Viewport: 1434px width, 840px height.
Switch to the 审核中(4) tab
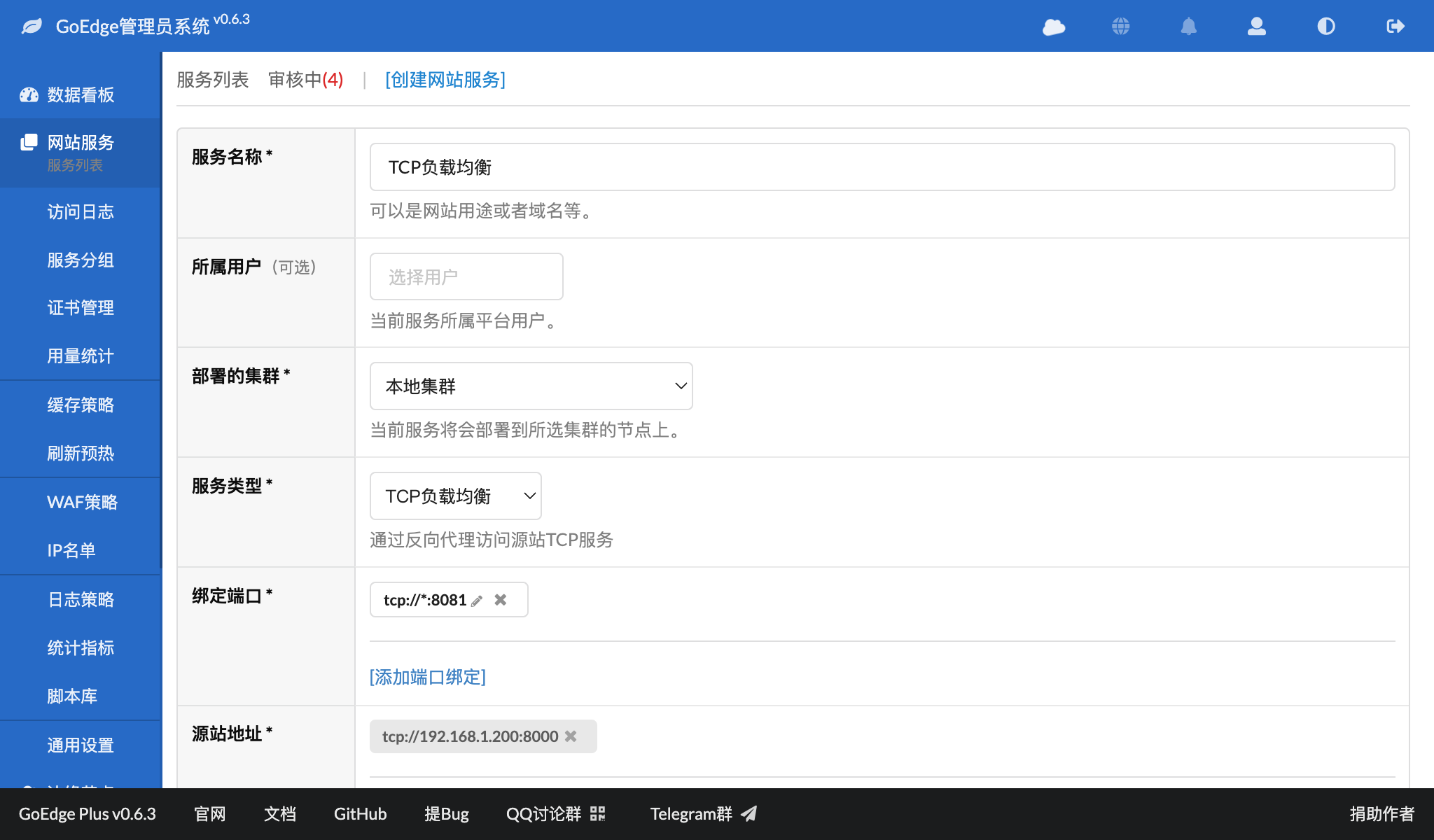(x=306, y=80)
